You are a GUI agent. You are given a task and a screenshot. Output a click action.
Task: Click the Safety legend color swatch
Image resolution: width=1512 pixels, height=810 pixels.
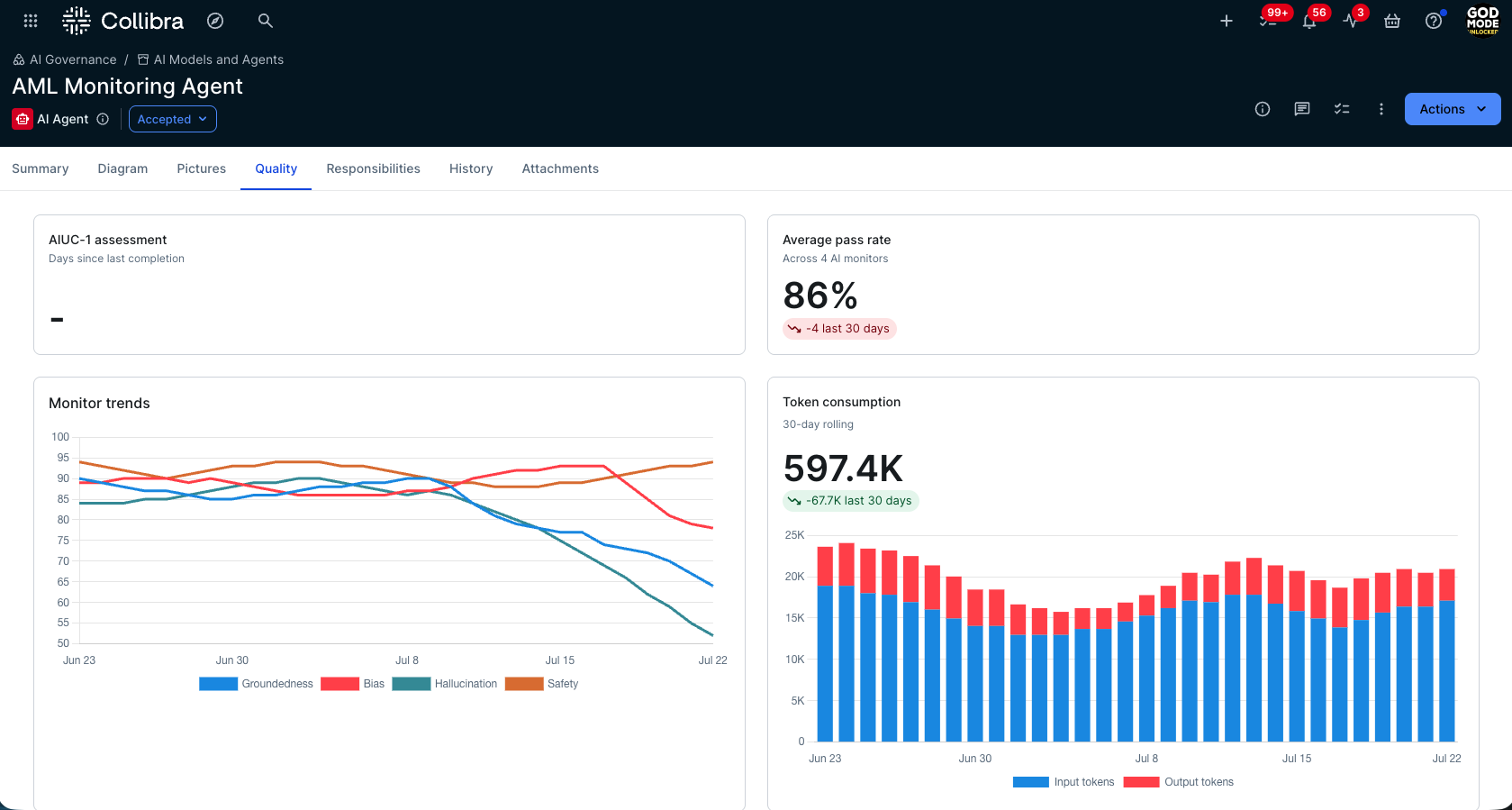(524, 684)
